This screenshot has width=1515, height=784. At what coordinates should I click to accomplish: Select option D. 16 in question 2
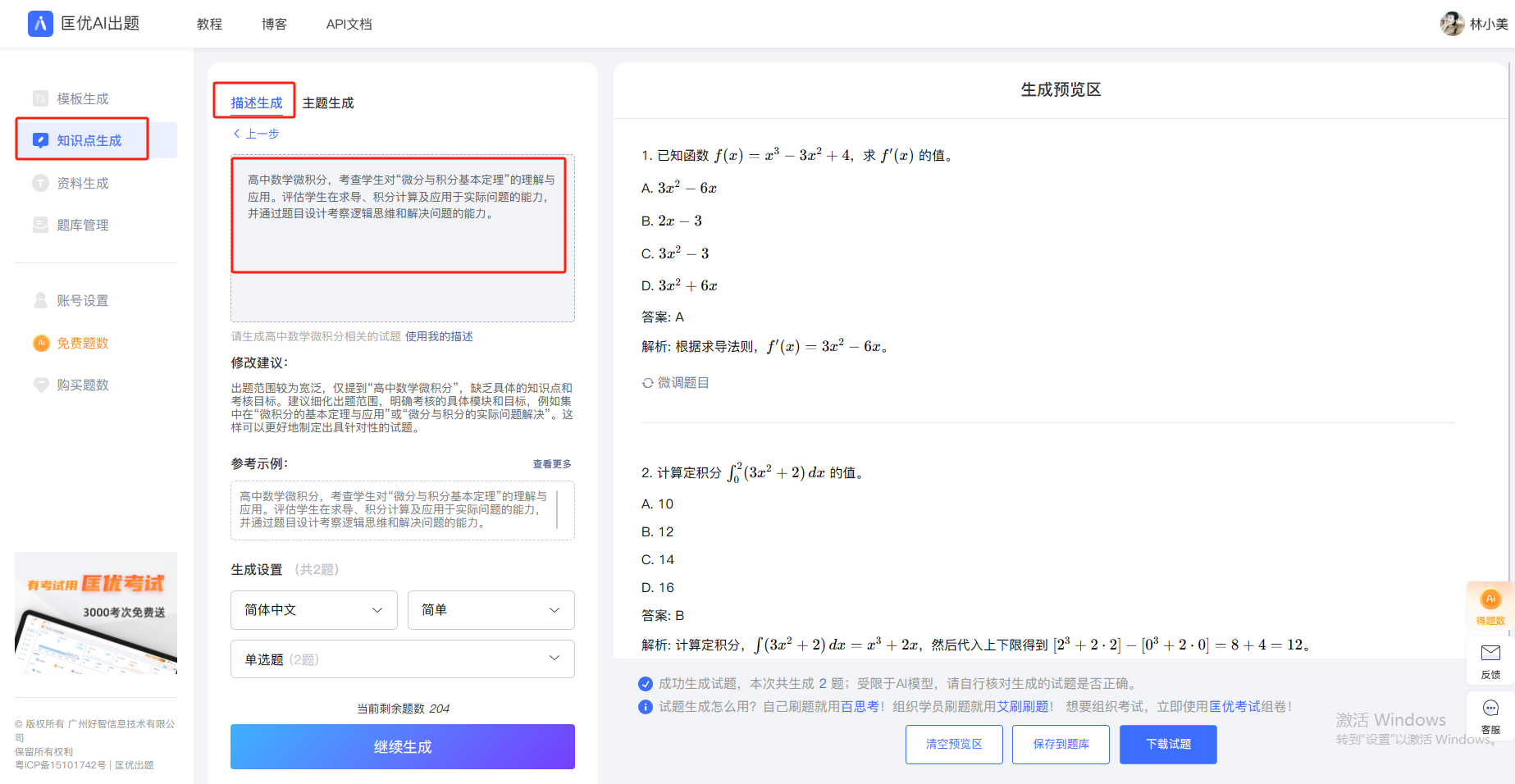[x=657, y=587]
